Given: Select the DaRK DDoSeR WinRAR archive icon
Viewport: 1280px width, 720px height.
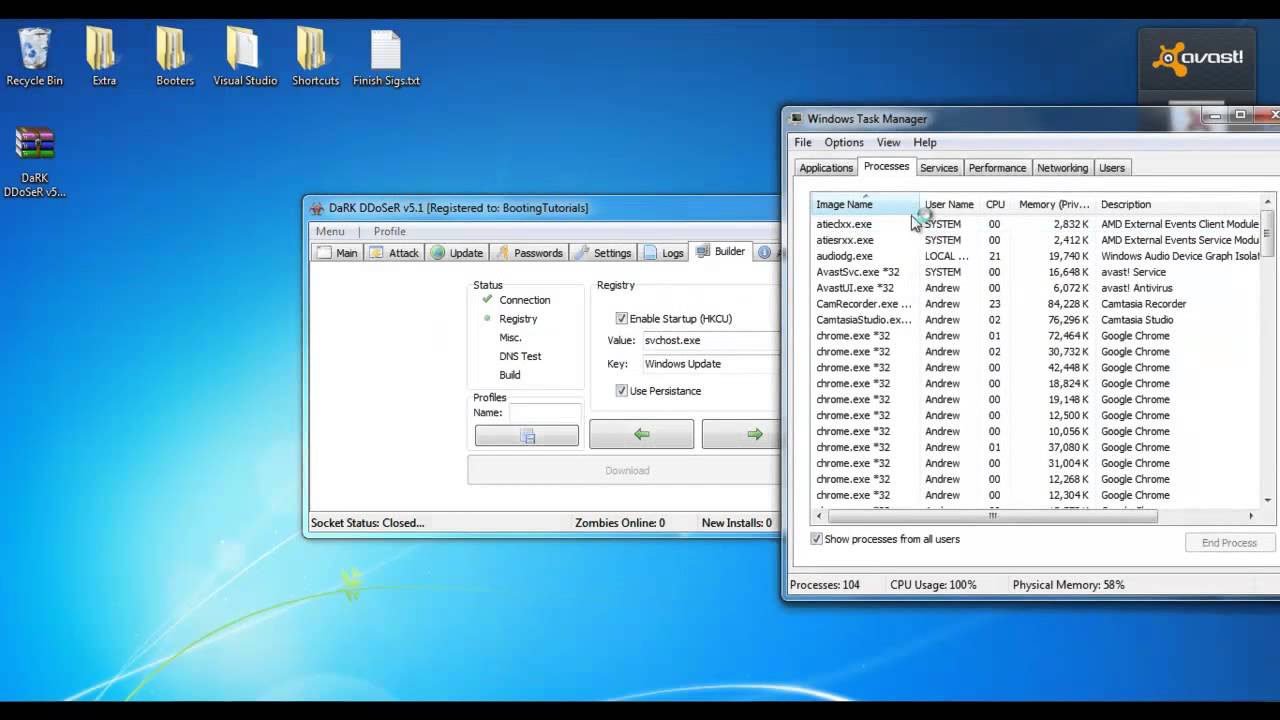Looking at the screenshot, I should click(x=34, y=162).
